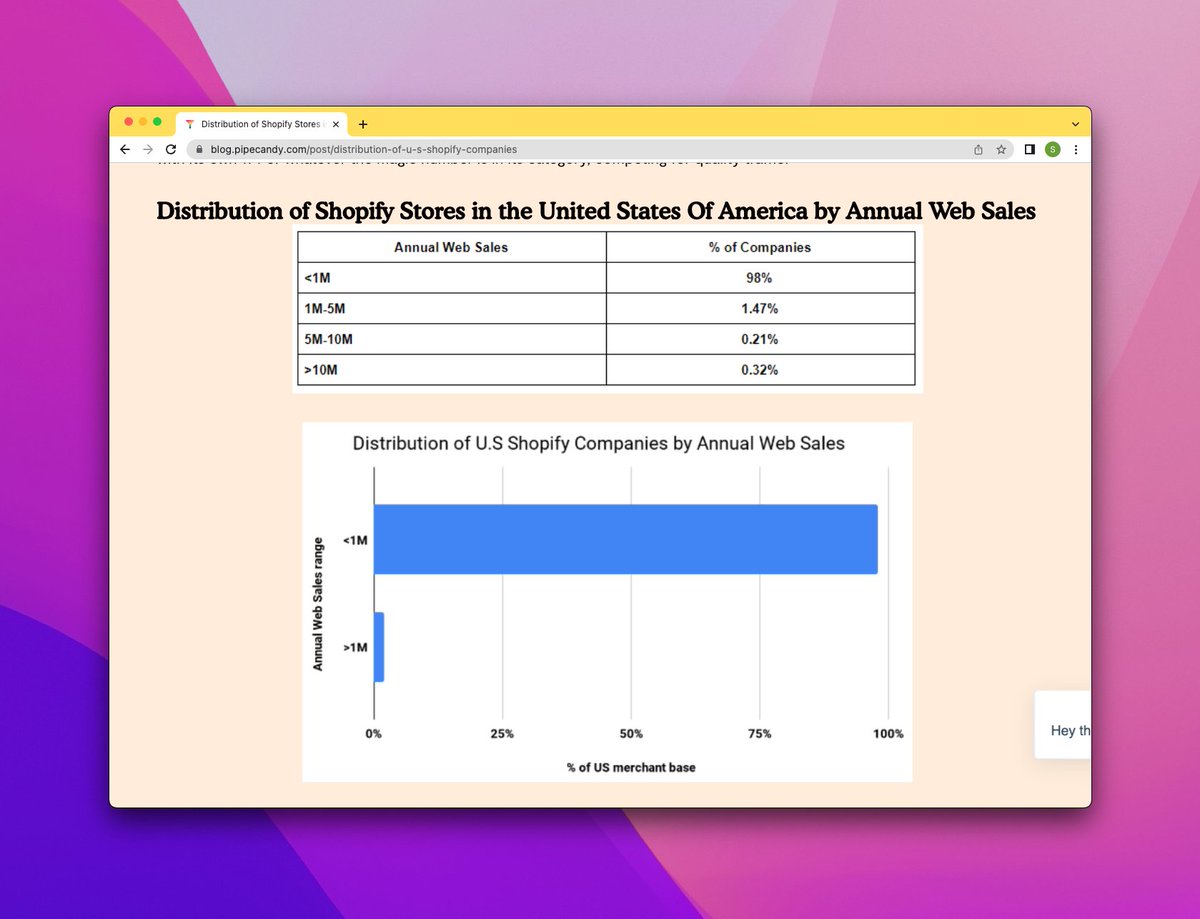
Task: Open the Hey chat popup widget
Action: pyautogui.click(x=1063, y=724)
